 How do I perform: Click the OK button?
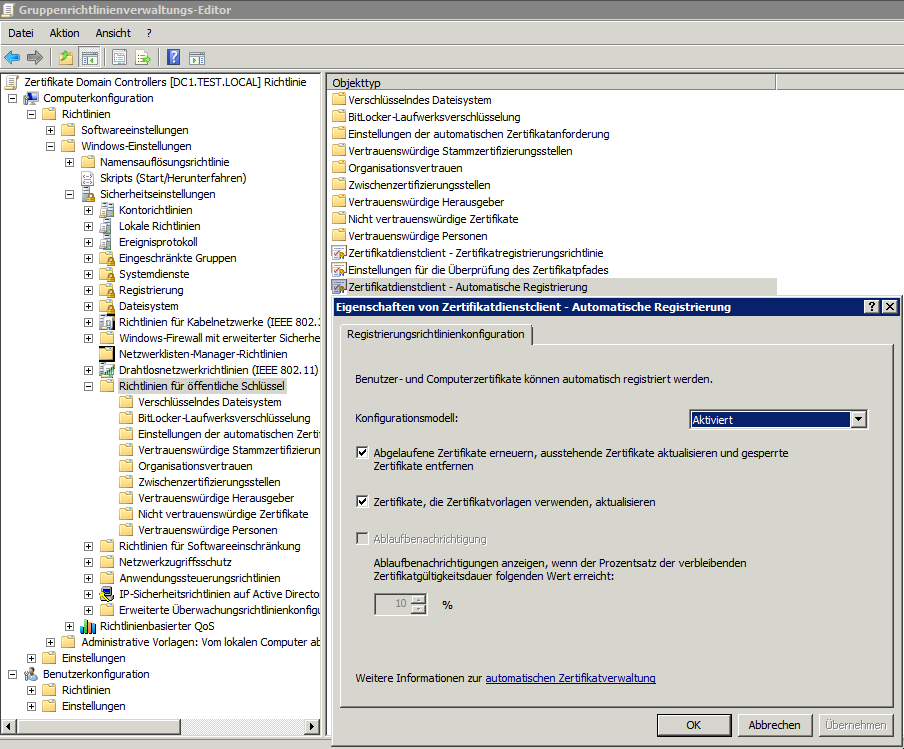[x=693, y=725]
